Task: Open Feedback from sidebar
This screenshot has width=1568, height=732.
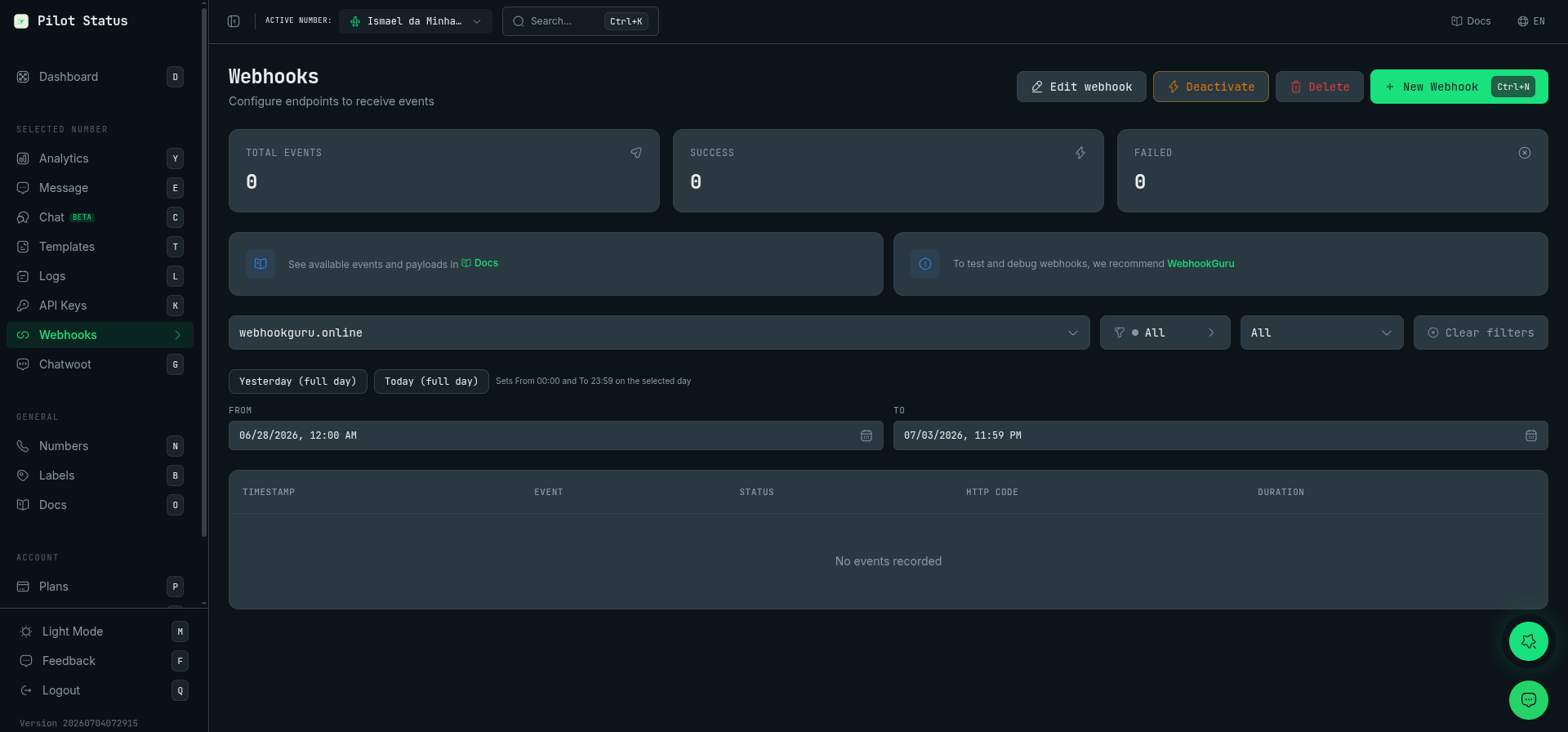Action: pos(104,661)
